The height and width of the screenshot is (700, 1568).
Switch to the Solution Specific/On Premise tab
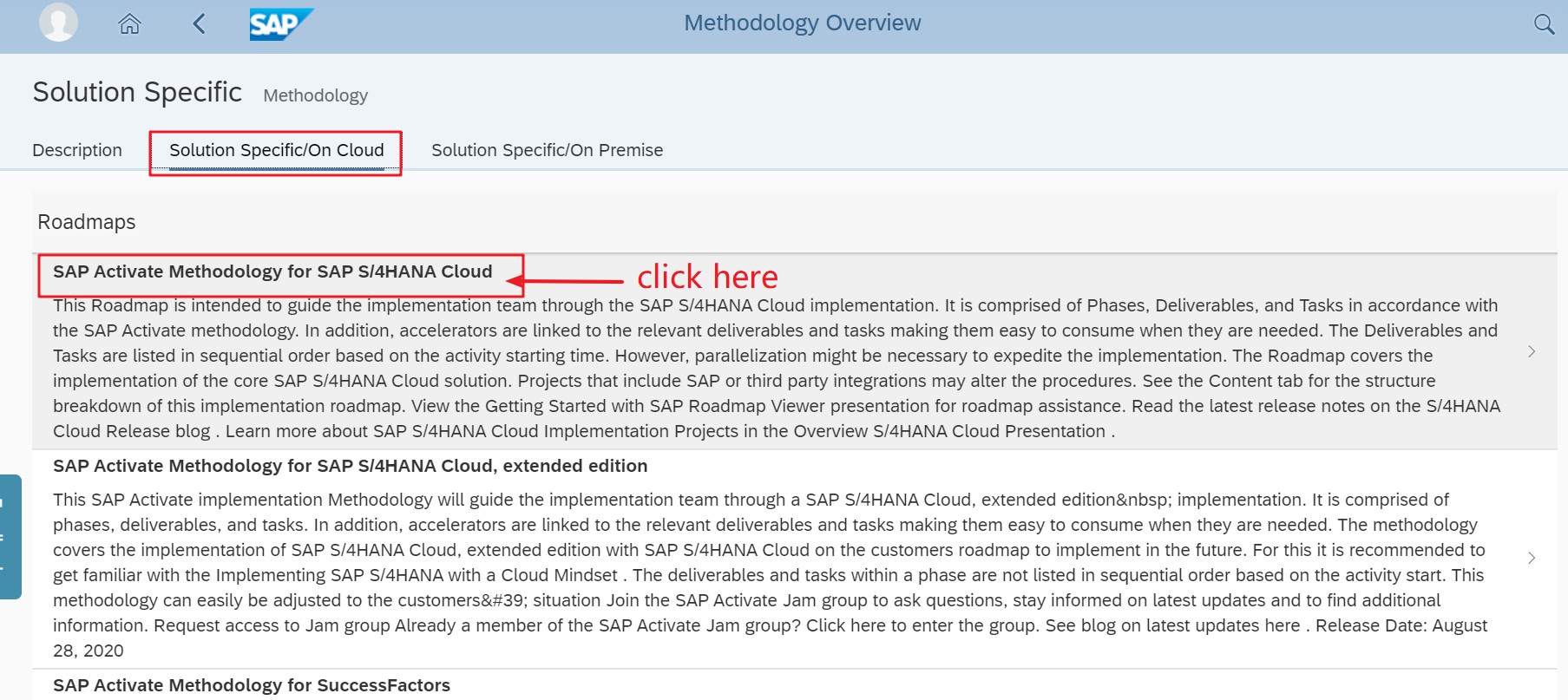point(548,150)
